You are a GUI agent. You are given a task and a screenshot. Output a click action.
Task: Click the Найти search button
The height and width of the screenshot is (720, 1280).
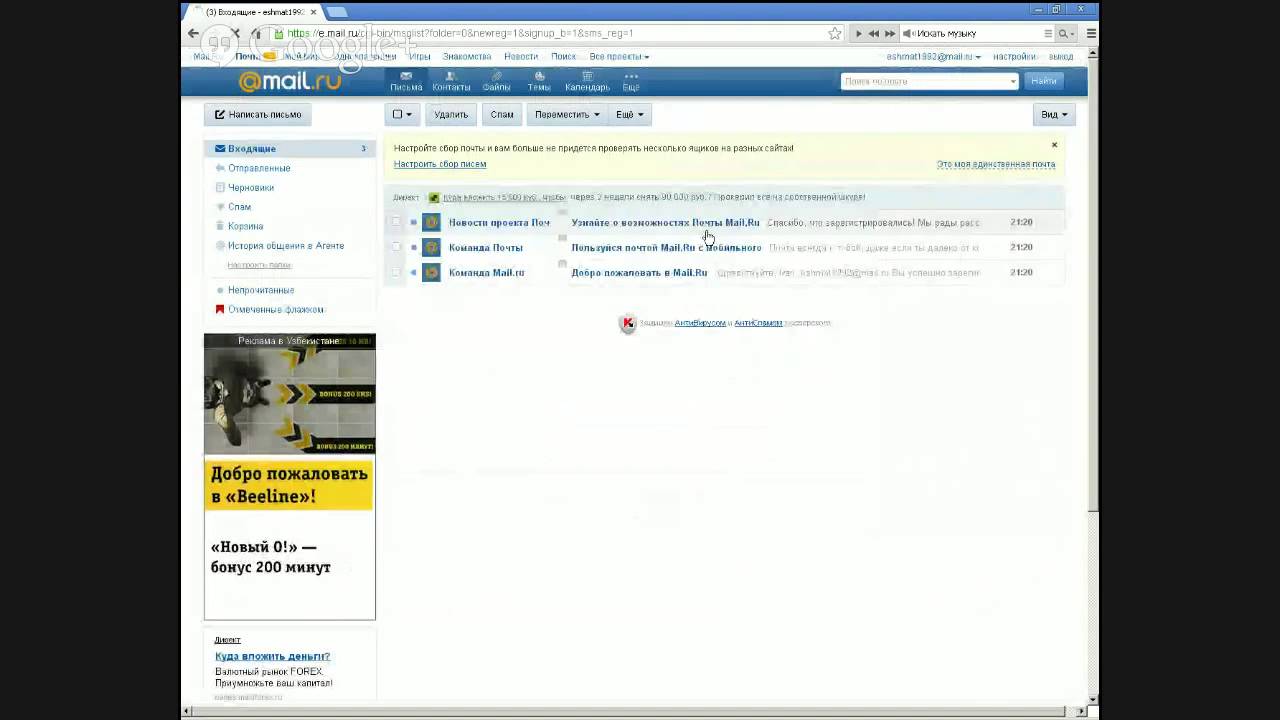1043,81
